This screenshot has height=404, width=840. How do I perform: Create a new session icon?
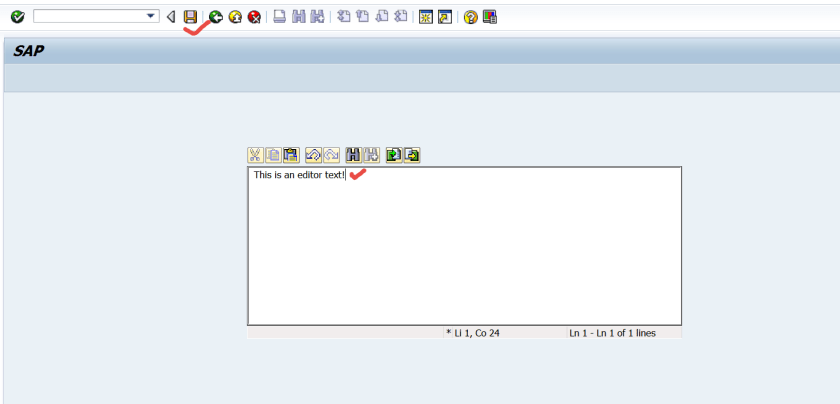(x=426, y=17)
